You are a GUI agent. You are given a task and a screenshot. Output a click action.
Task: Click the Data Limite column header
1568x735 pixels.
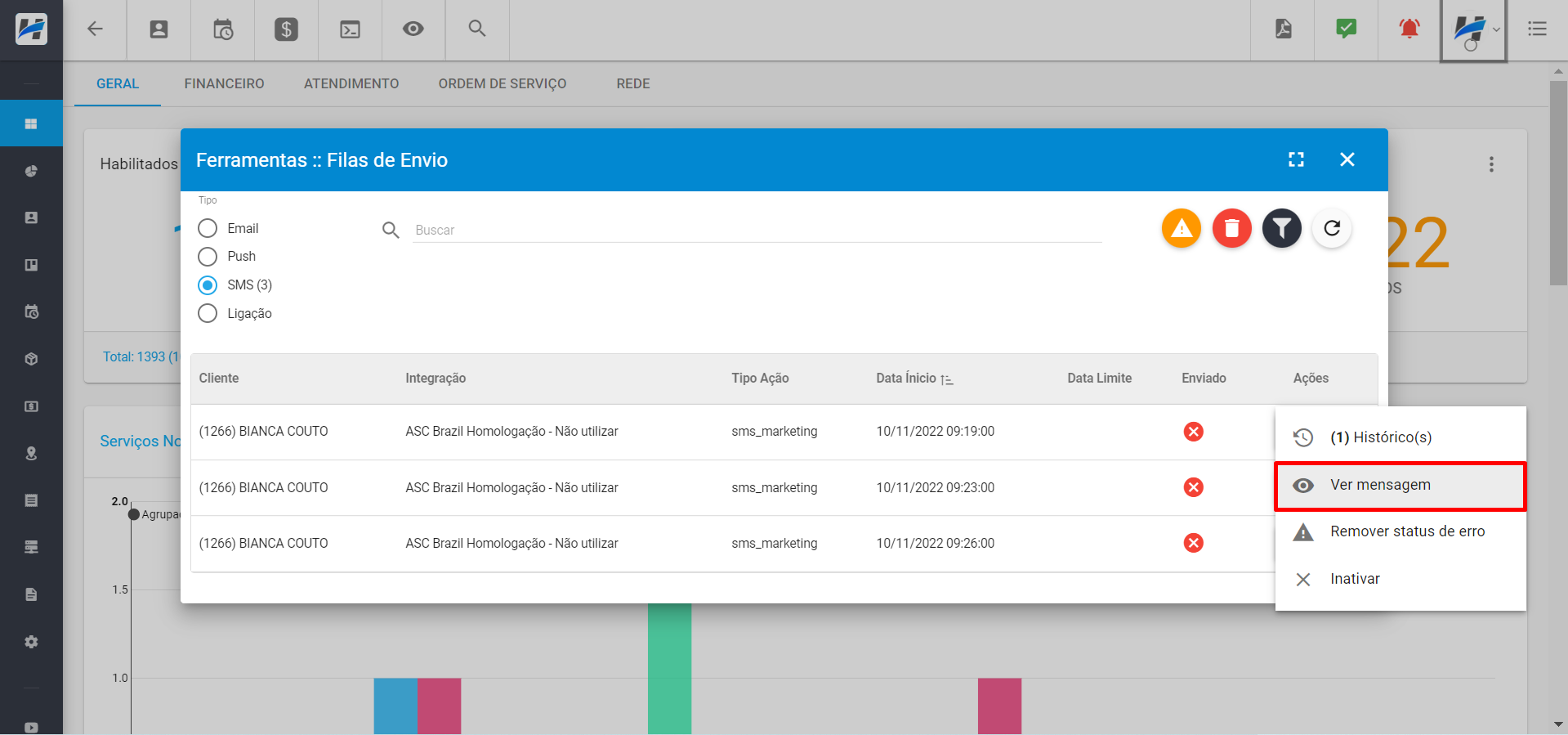[x=1099, y=379]
